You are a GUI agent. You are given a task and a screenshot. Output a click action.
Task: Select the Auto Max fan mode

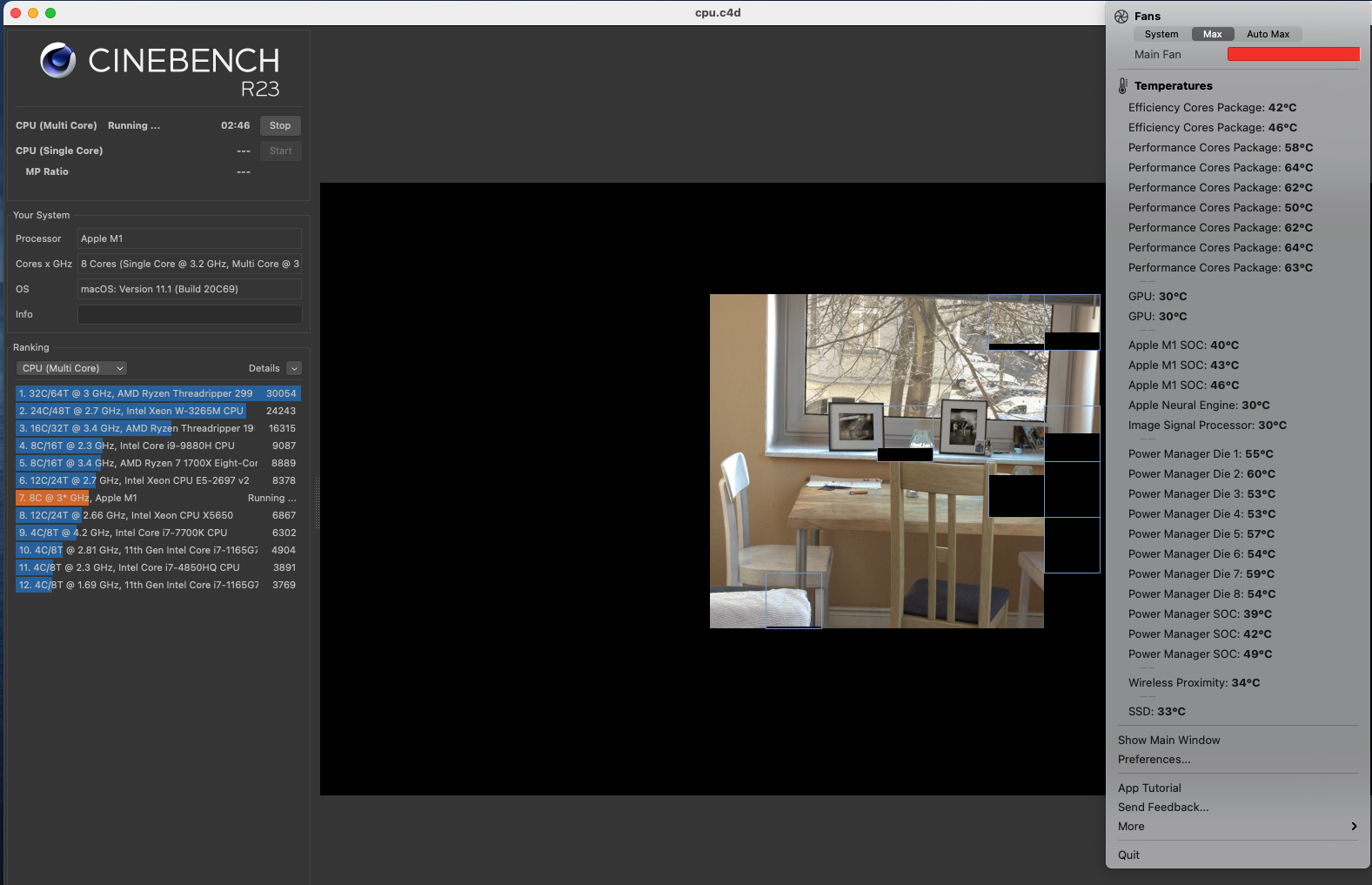1268,34
